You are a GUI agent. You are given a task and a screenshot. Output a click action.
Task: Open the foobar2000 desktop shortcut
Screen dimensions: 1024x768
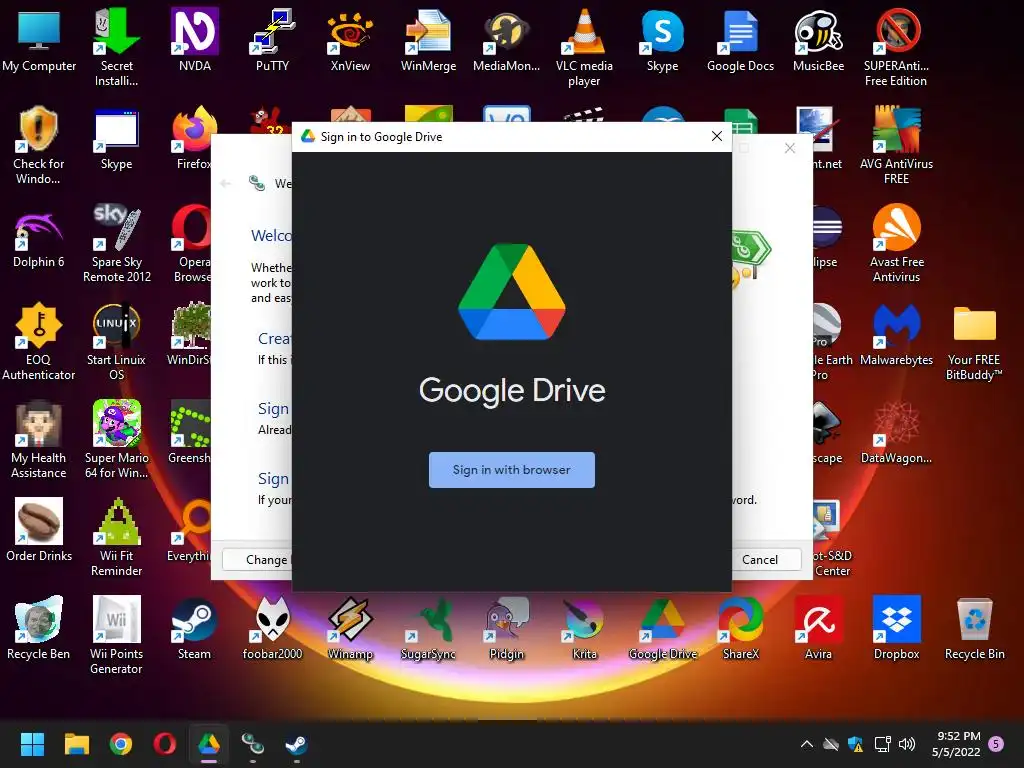272,628
